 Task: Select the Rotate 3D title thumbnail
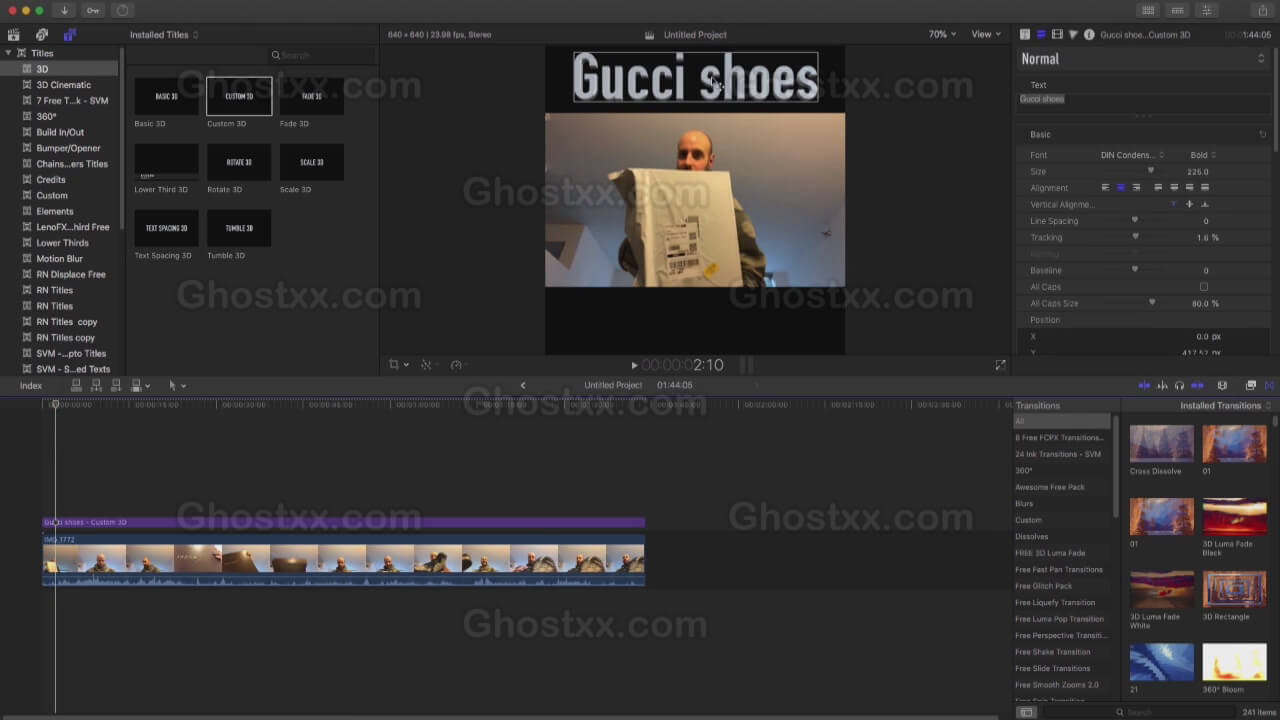click(239, 162)
